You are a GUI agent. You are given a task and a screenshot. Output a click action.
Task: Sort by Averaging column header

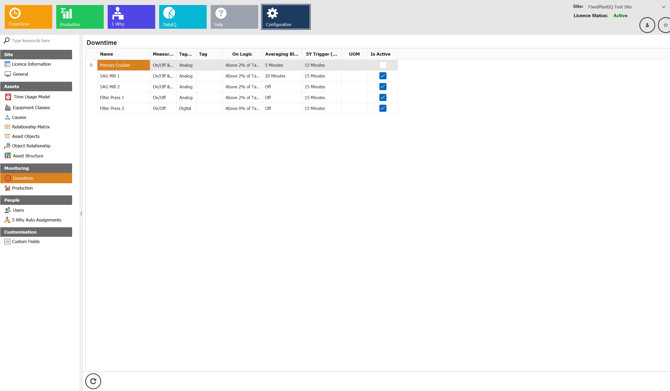tap(282, 54)
